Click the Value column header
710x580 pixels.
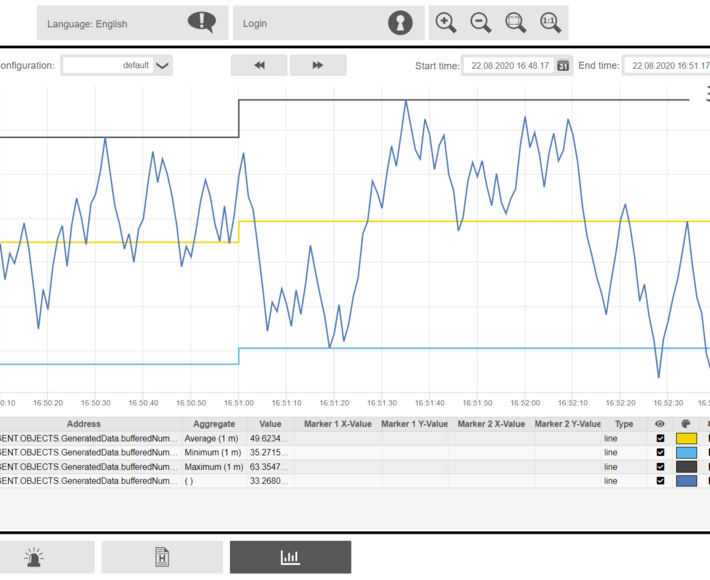270,424
